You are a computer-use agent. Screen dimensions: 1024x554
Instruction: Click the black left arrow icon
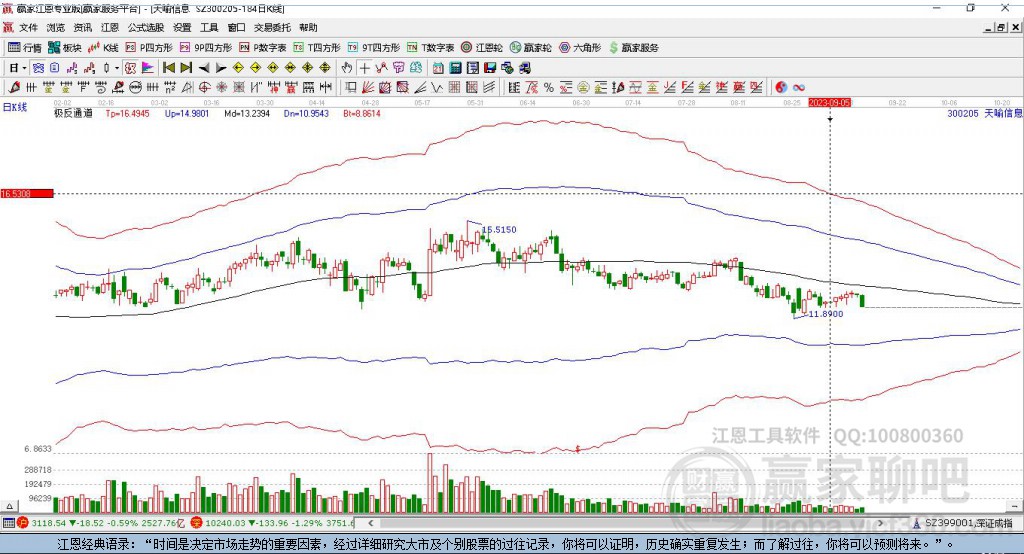(x=204, y=68)
